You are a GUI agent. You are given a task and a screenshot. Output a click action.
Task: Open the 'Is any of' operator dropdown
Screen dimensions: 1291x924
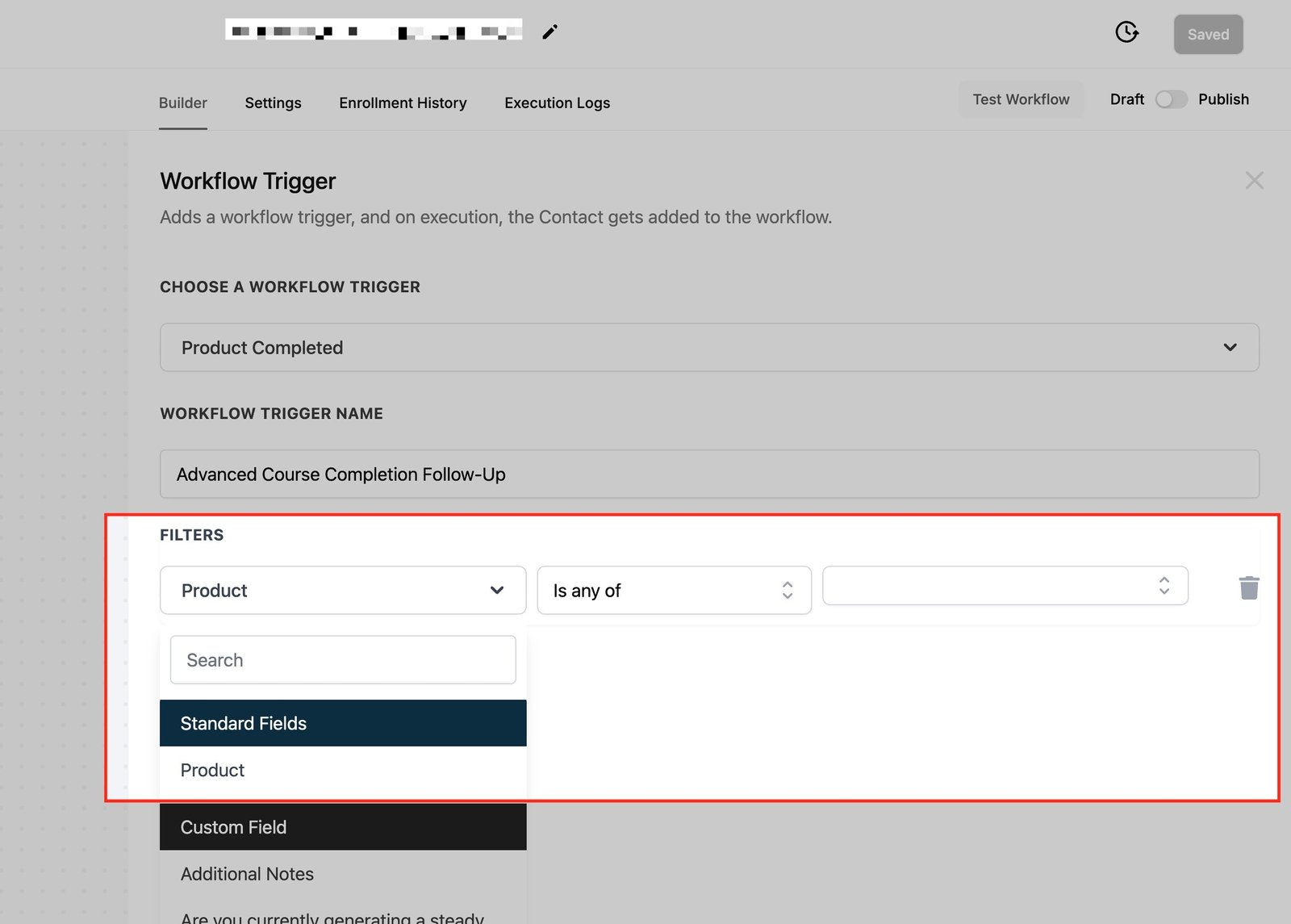point(673,591)
